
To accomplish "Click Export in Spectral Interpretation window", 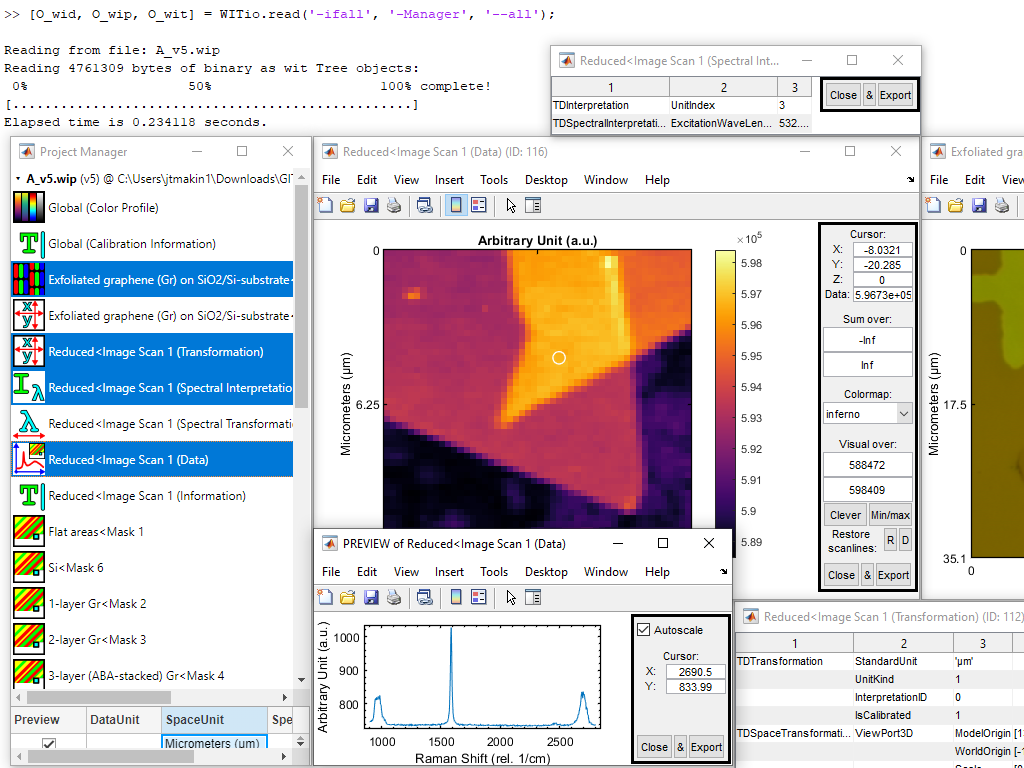I will coord(895,95).
